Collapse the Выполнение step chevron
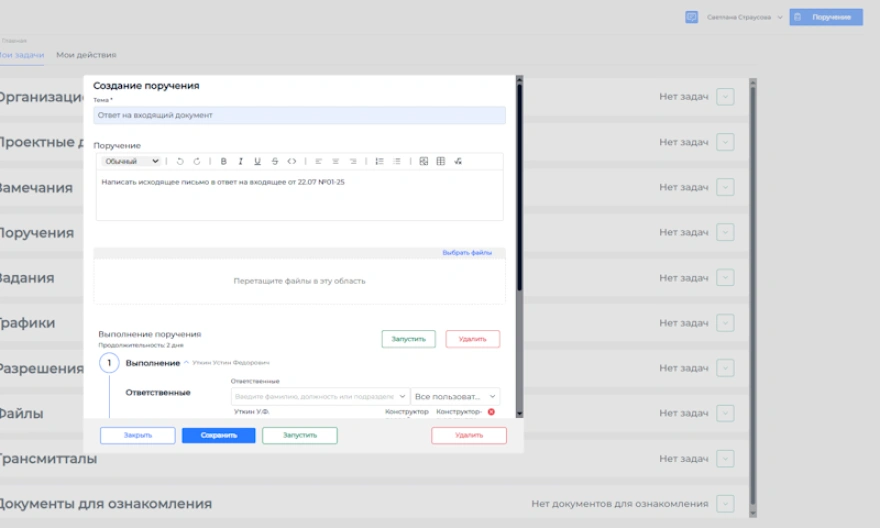The width and height of the screenshot is (880, 528). (186, 362)
